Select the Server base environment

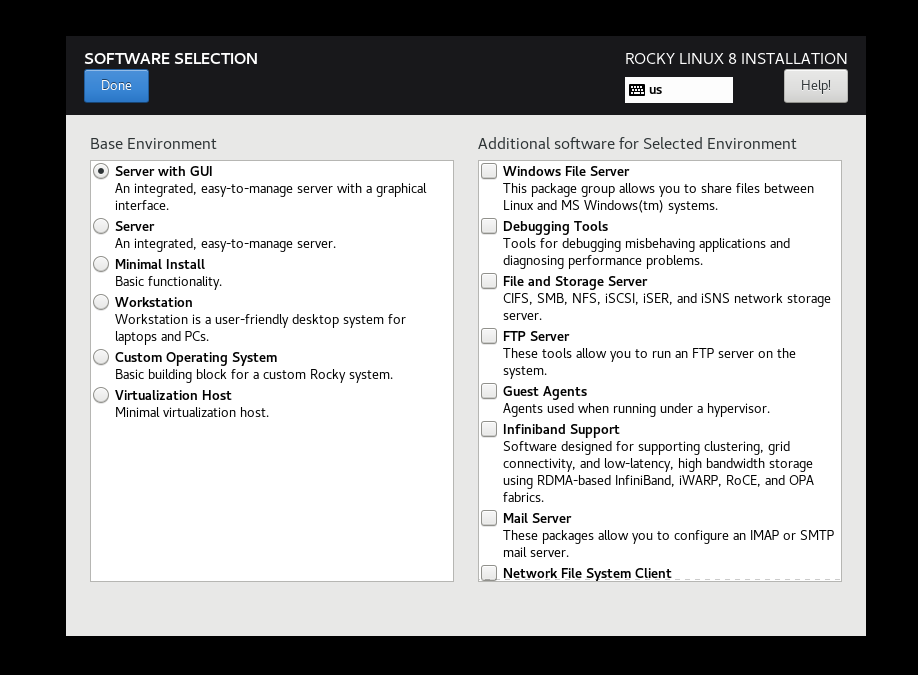[101, 226]
